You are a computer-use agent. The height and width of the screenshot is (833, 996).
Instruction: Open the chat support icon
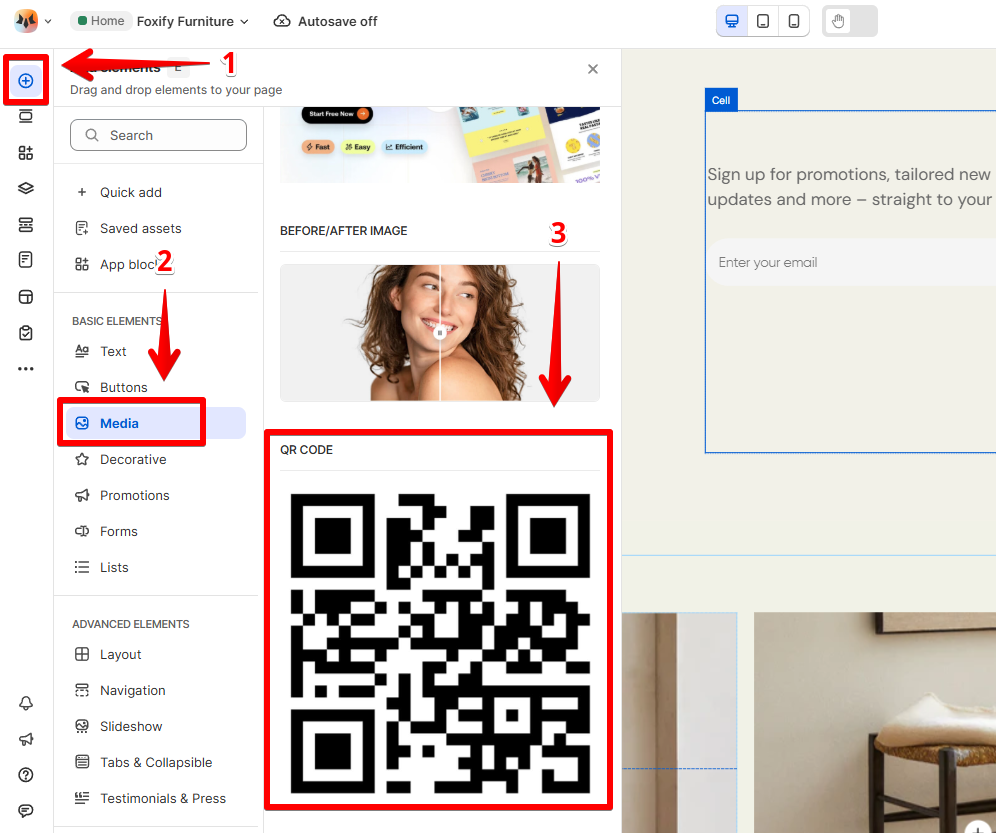coord(26,811)
